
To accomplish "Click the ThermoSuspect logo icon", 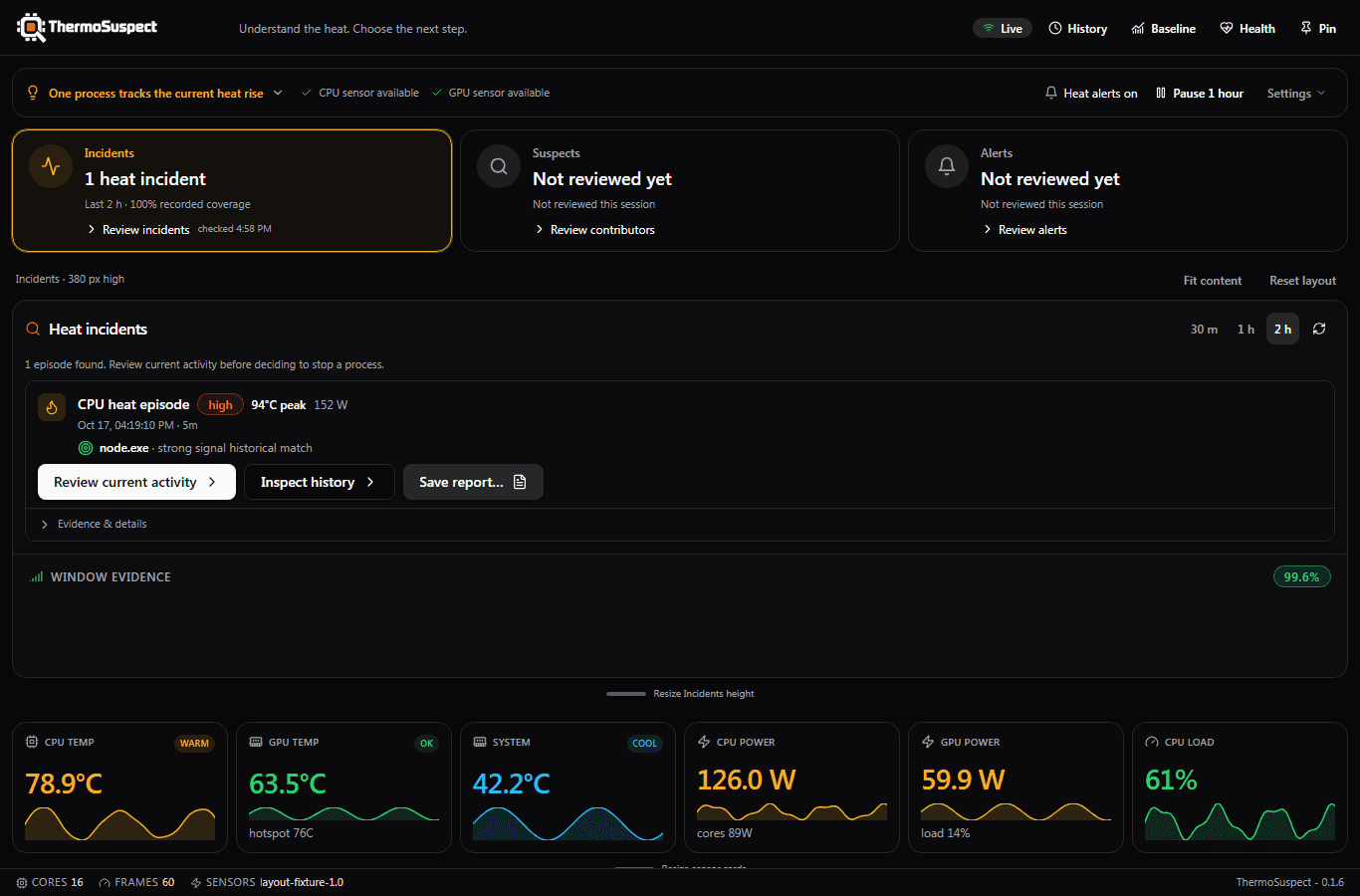I will pos(31,28).
